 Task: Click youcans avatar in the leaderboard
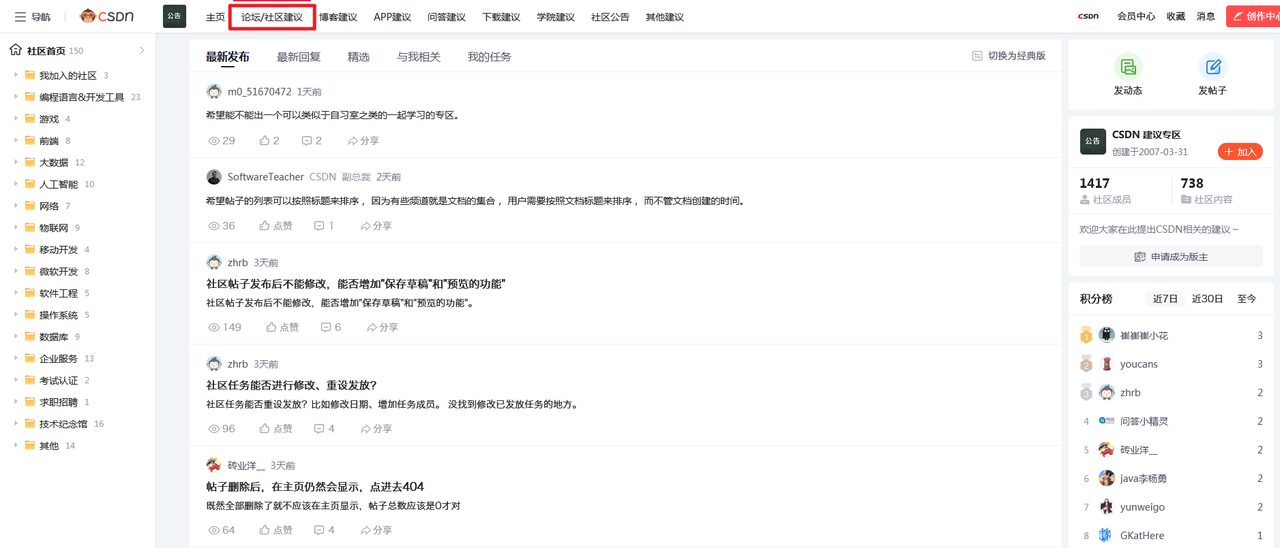coord(1106,364)
